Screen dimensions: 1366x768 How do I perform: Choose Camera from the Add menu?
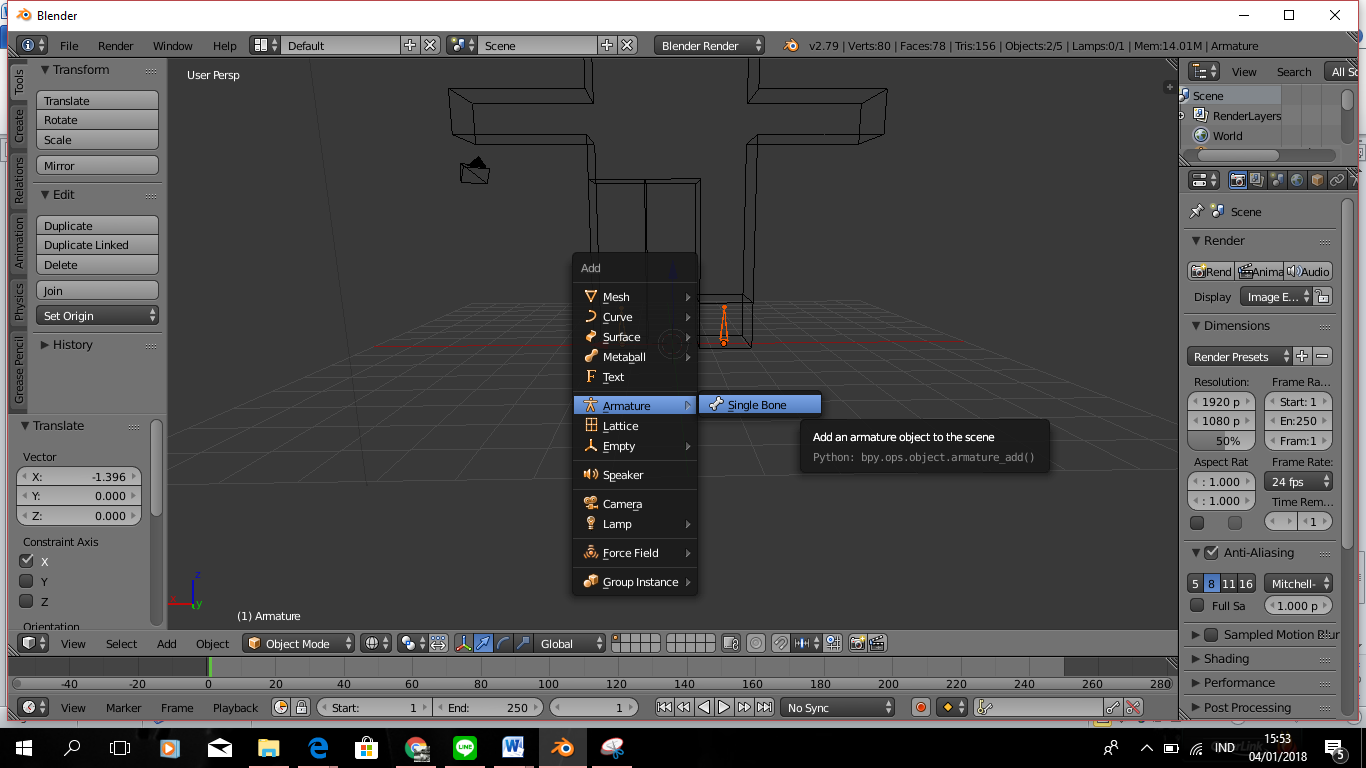click(635, 504)
